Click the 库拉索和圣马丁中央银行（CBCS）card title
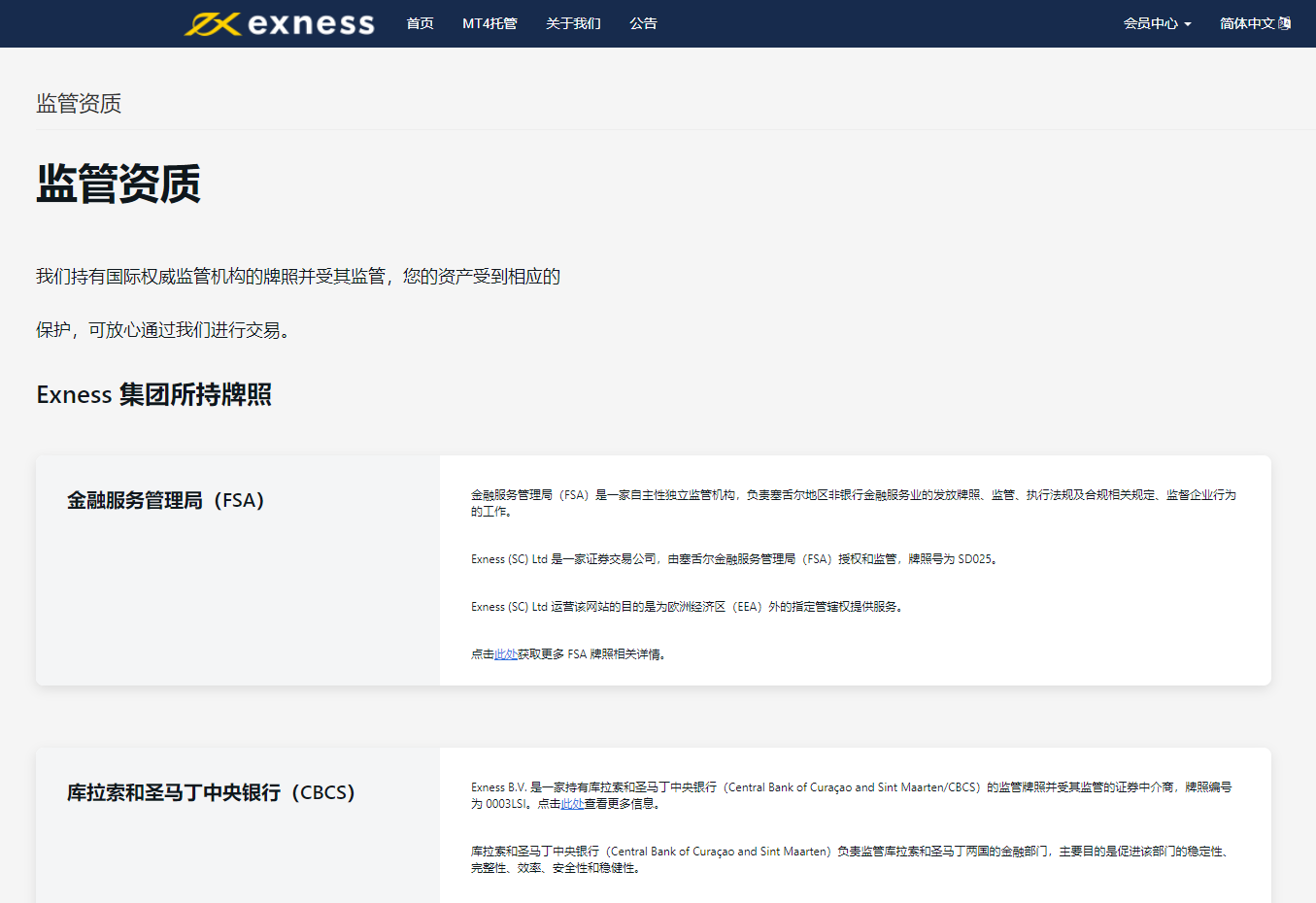This screenshot has height=903, width=1316. click(211, 792)
